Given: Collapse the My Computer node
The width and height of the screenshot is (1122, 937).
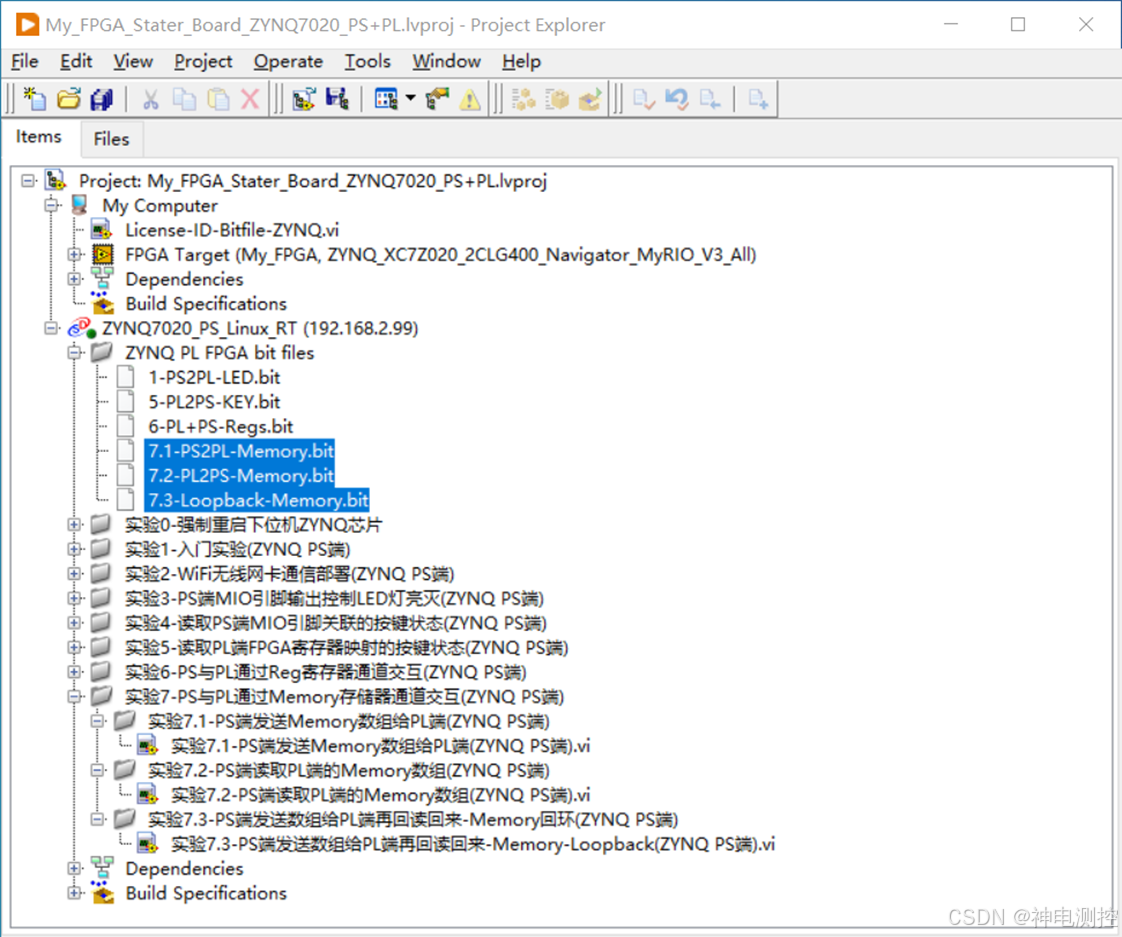Looking at the screenshot, I should click(52, 205).
